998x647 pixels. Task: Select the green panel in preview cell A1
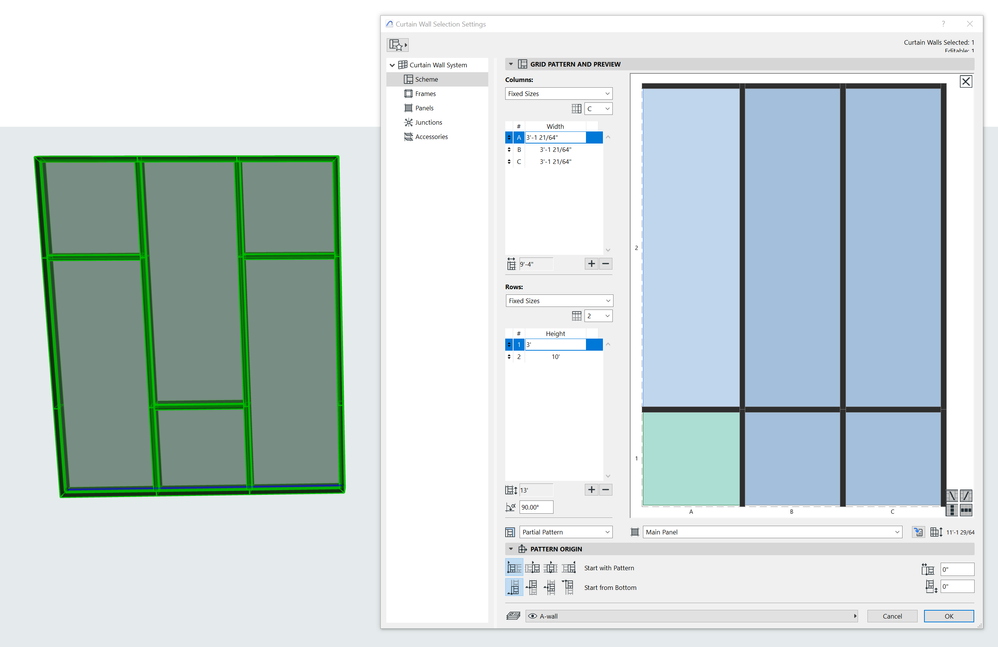click(x=691, y=459)
